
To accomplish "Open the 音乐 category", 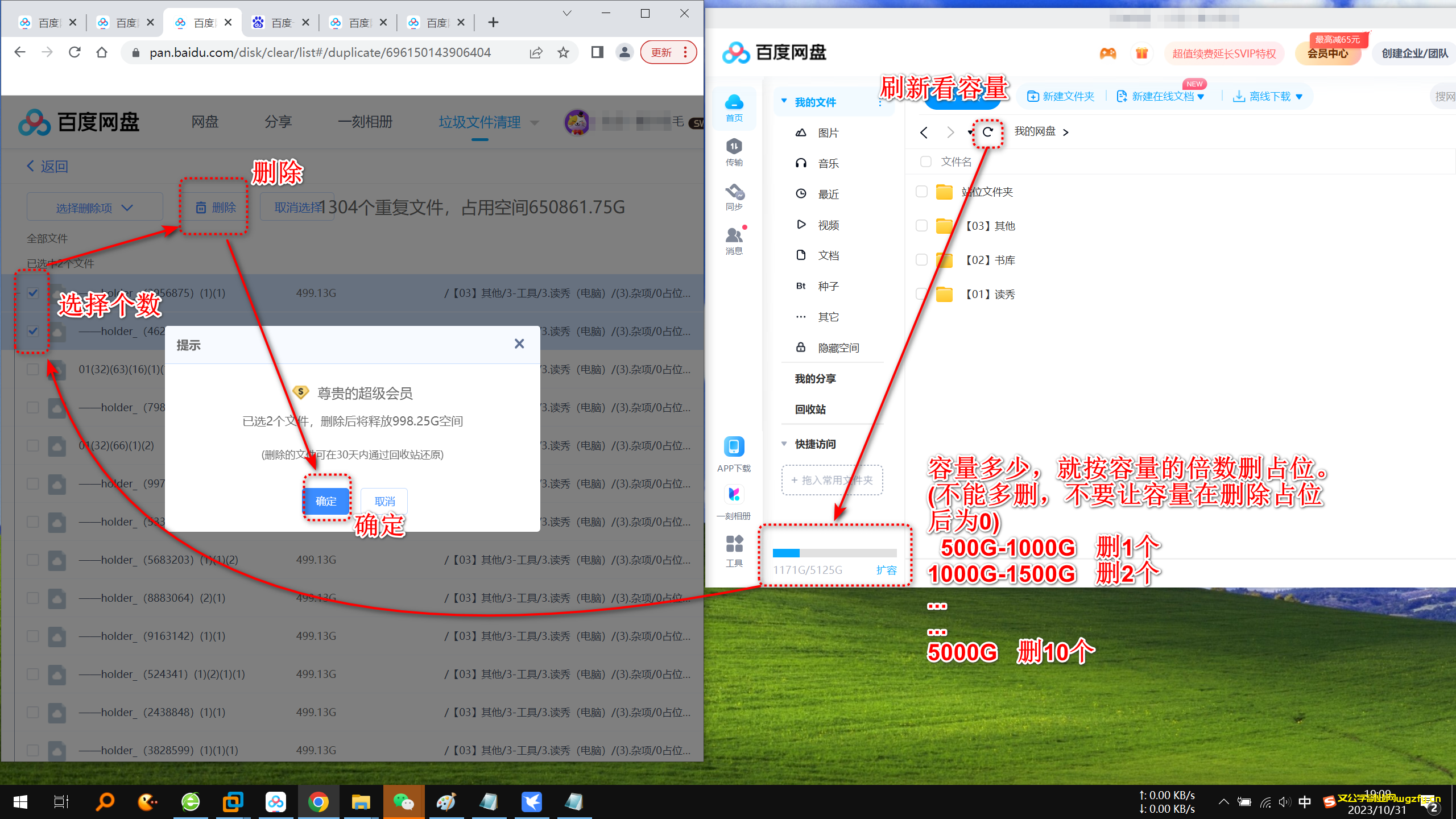I will pyautogui.click(x=828, y=163).
